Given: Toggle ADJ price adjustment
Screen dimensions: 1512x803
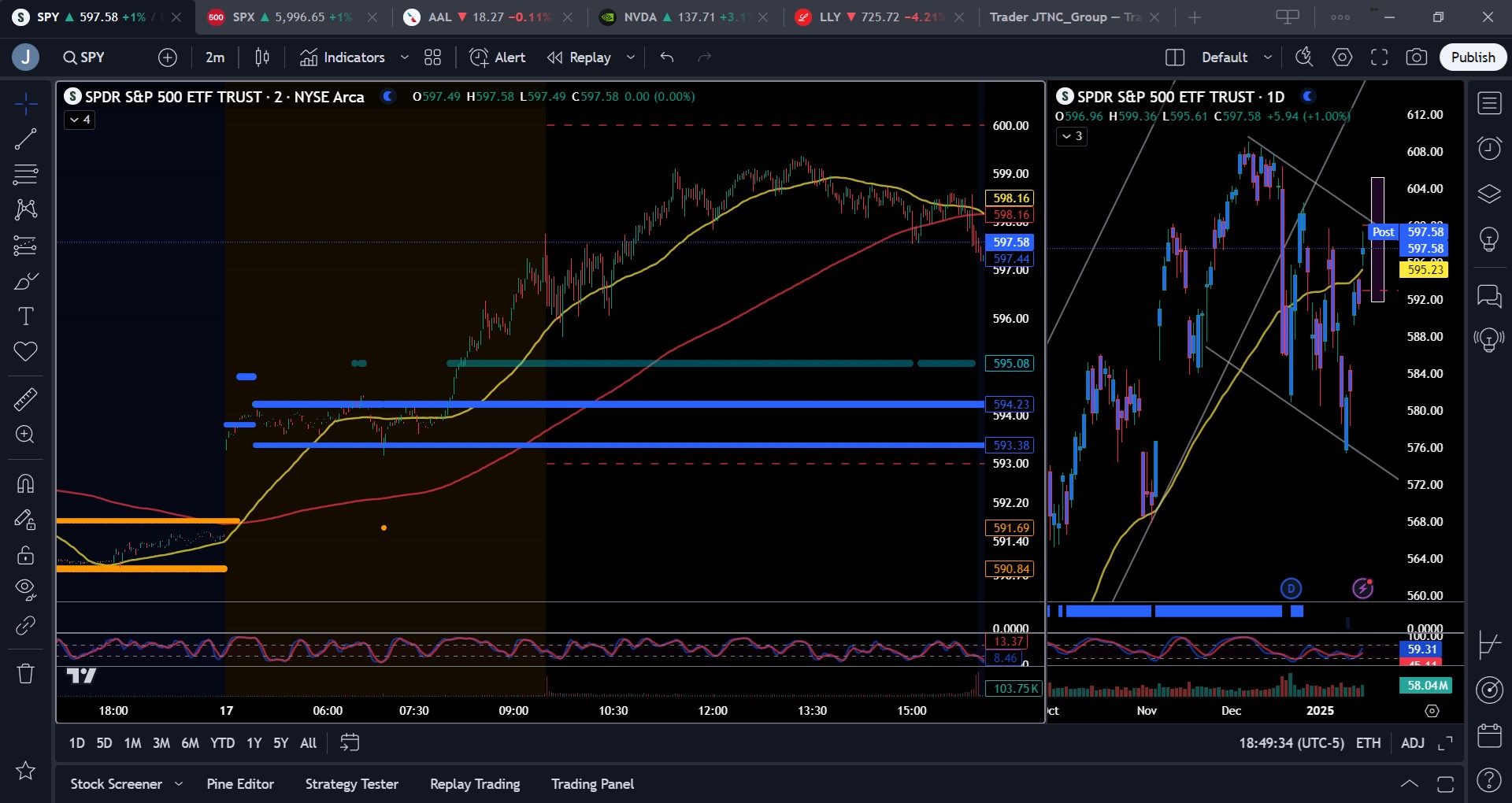Looking at the screenshot, I should 1412,743.
